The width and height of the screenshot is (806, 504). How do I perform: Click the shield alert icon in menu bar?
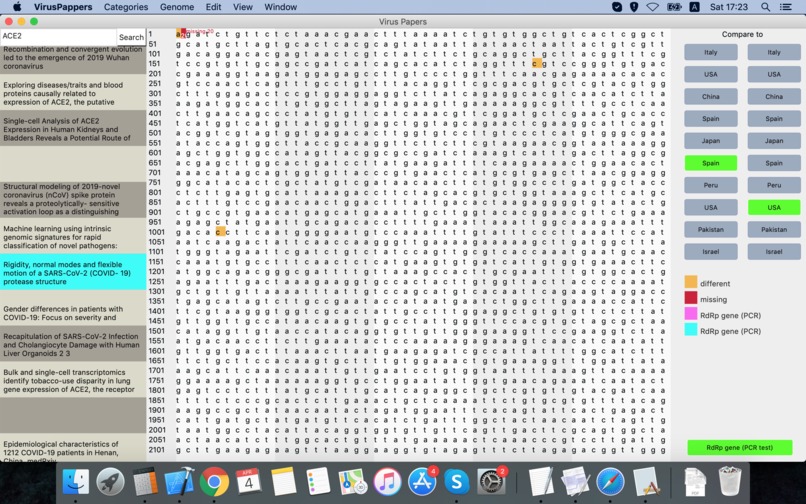click(x=634, y=7)
